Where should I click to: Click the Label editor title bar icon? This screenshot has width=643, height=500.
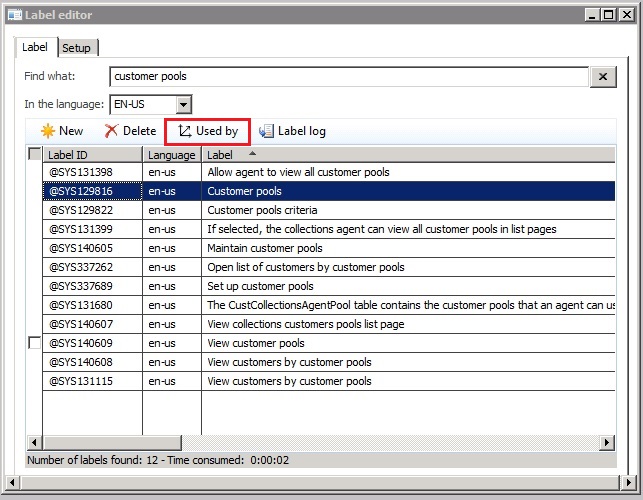coord(13,14)
